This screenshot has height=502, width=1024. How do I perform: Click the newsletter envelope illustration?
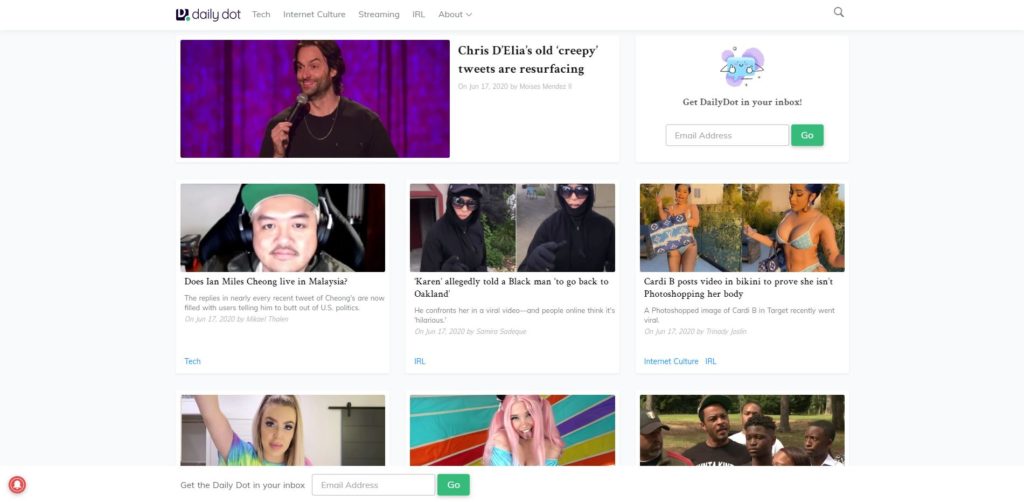click(x=742, y=67)
